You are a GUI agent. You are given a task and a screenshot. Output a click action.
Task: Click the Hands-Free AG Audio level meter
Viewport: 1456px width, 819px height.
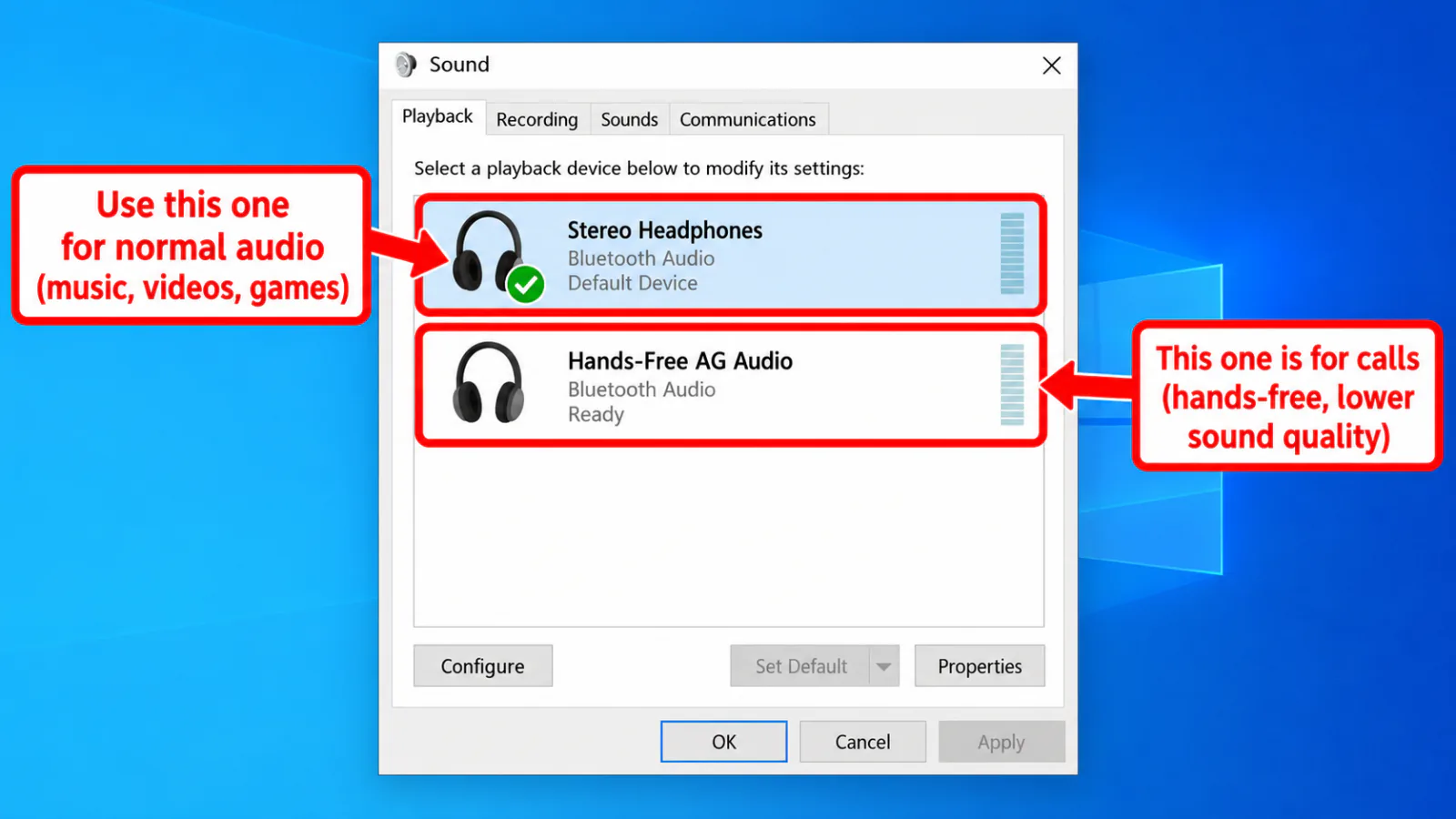(1012, 384)
